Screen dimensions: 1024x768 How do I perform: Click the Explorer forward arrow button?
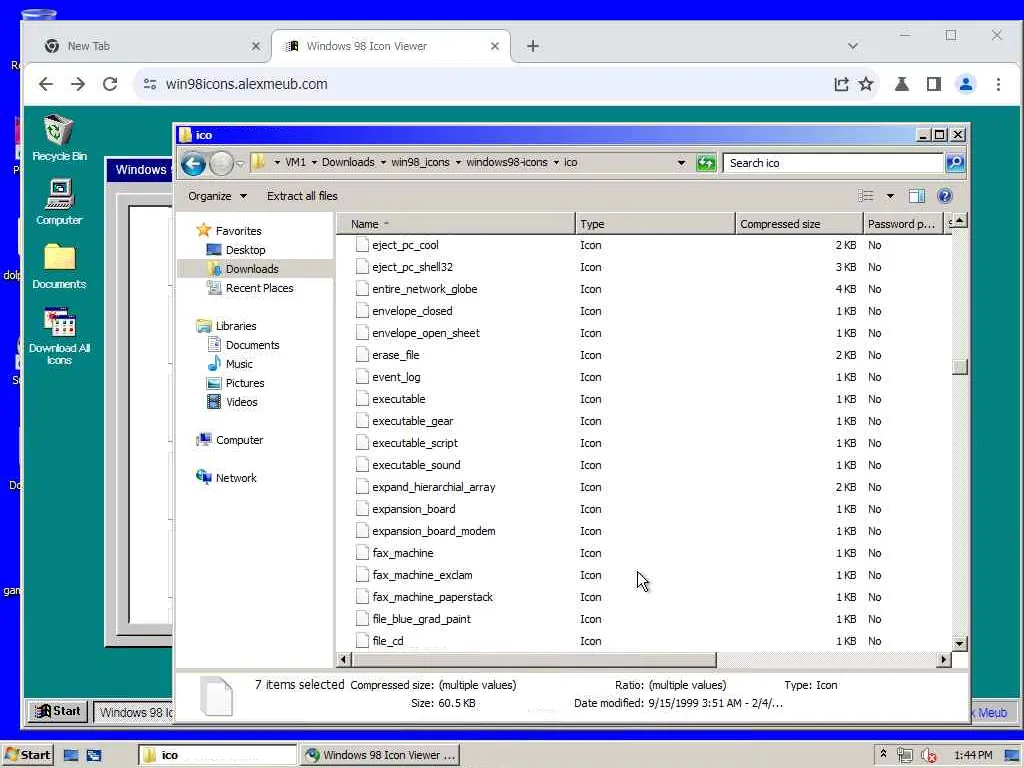(221, 163)
